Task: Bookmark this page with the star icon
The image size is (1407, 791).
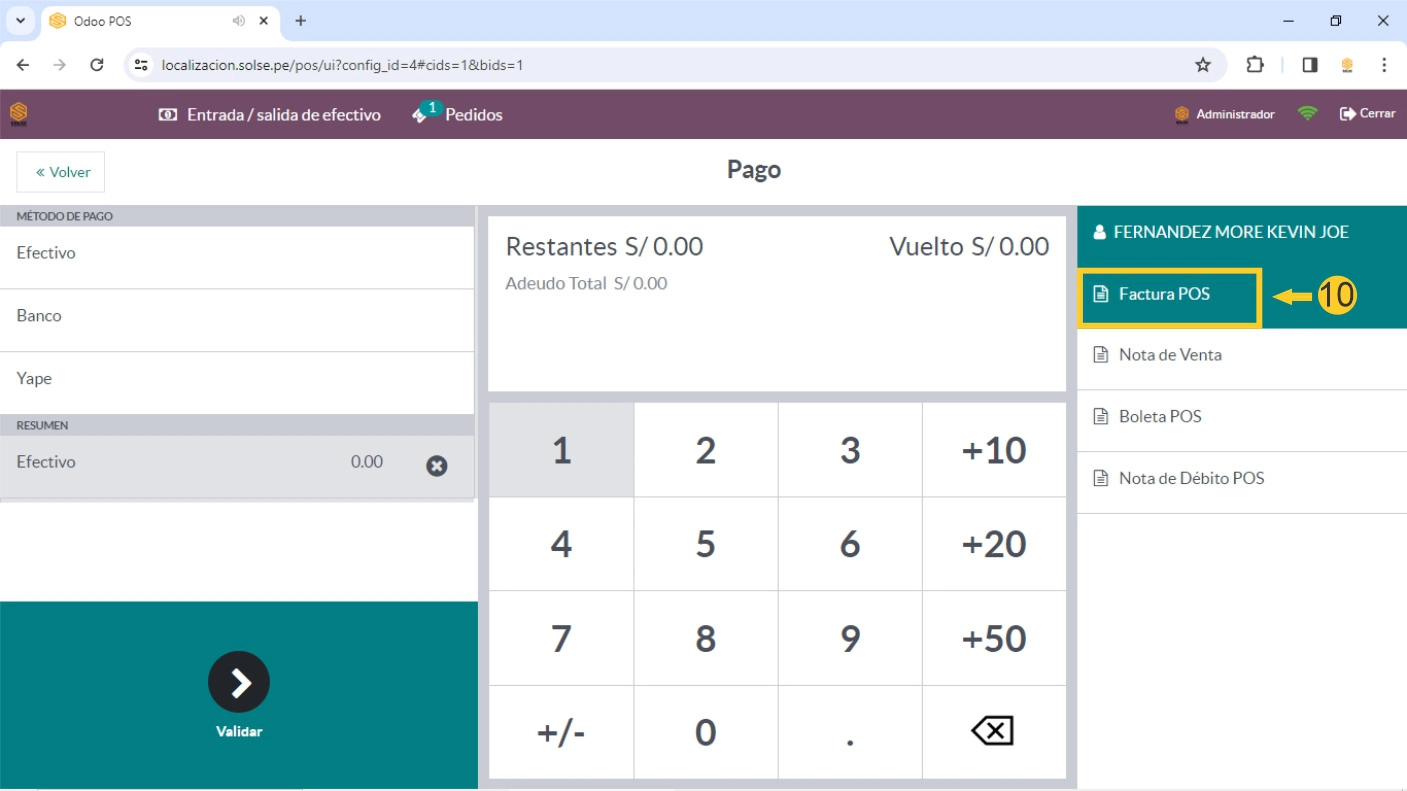Action: (1203, 65)
